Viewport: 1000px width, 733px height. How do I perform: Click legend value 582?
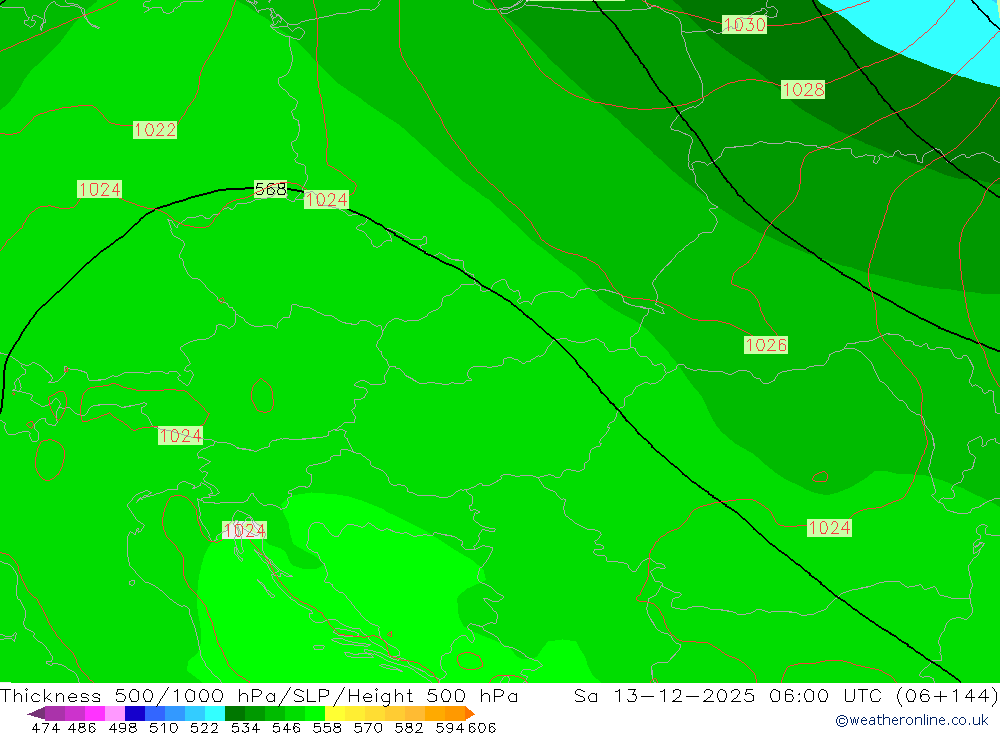tap(409, 728)
